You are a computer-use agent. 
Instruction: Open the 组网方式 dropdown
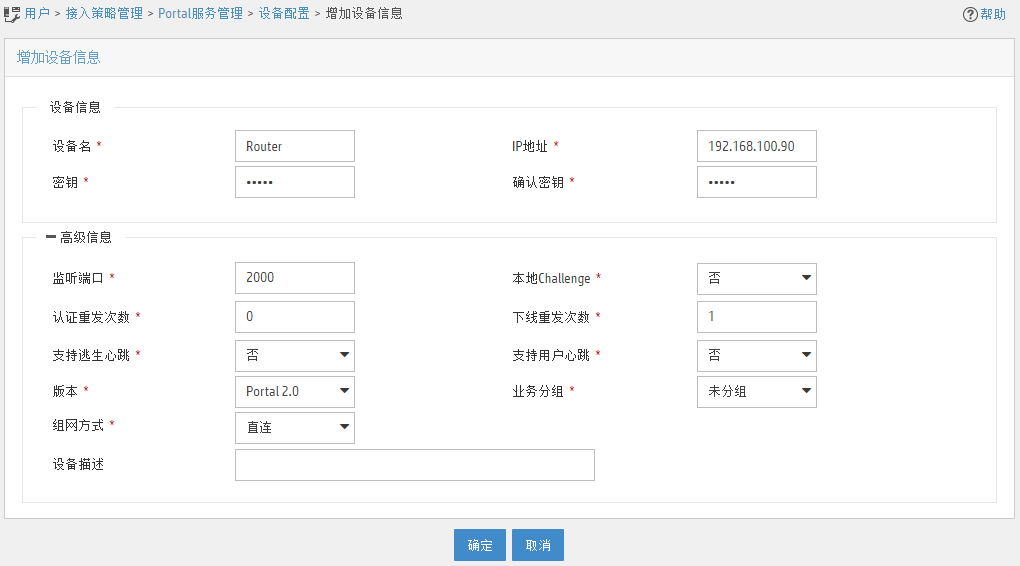click(294, 427)
